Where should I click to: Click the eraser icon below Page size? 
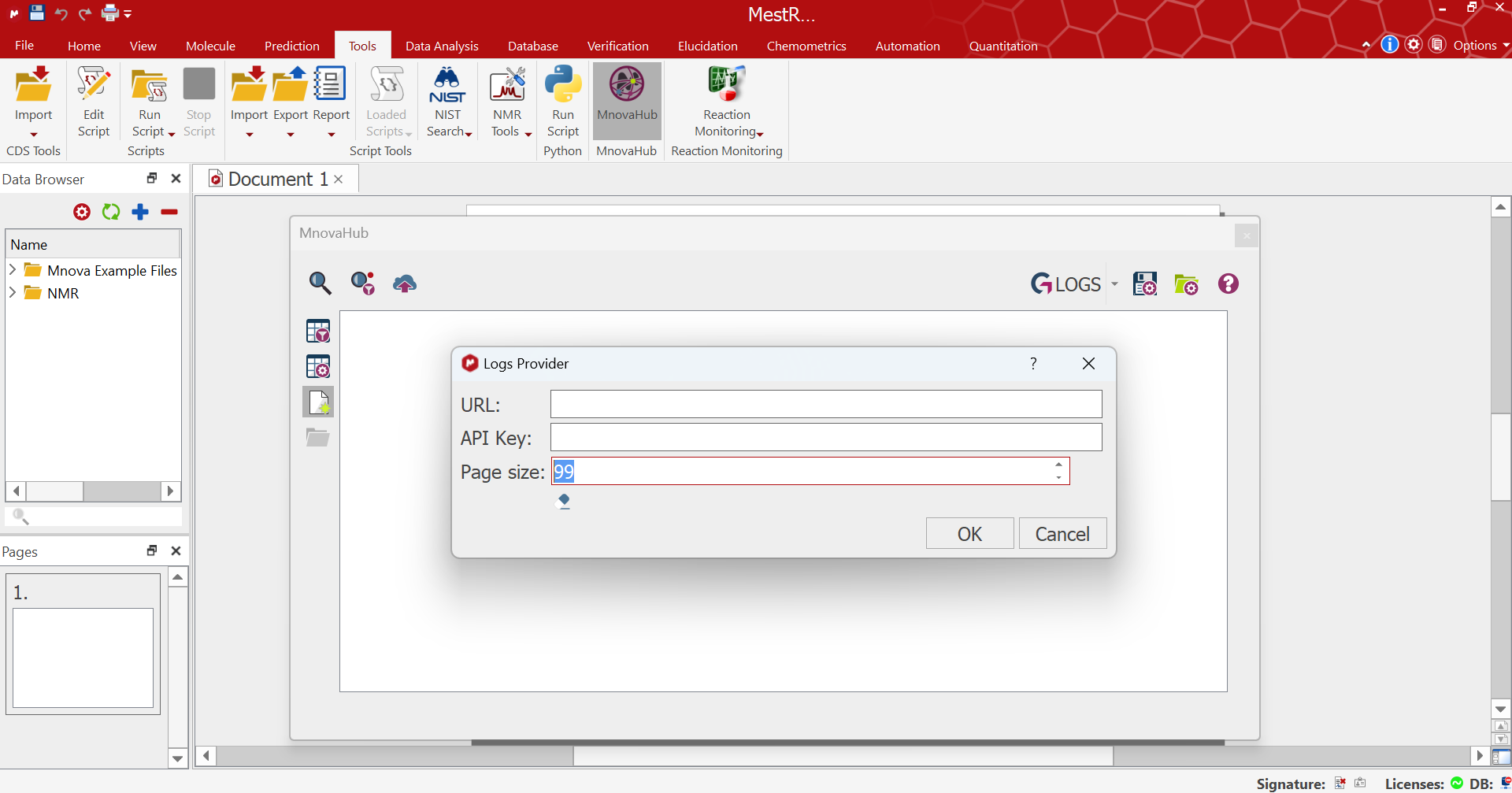pyautogui.click(x=564, y=501)
